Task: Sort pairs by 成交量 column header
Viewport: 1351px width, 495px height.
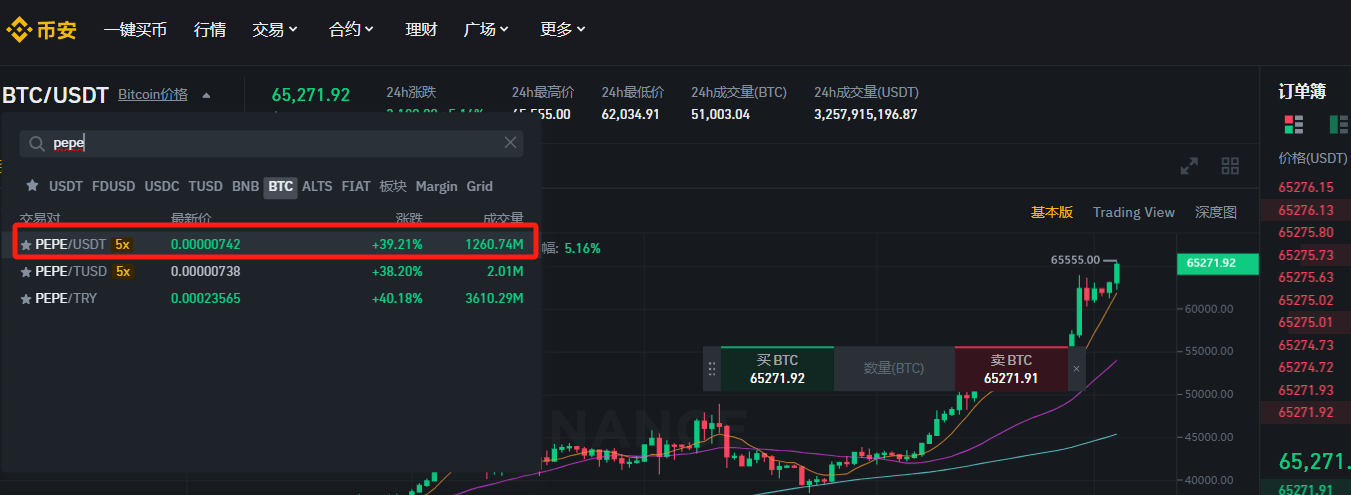Action: click(503, 217)
